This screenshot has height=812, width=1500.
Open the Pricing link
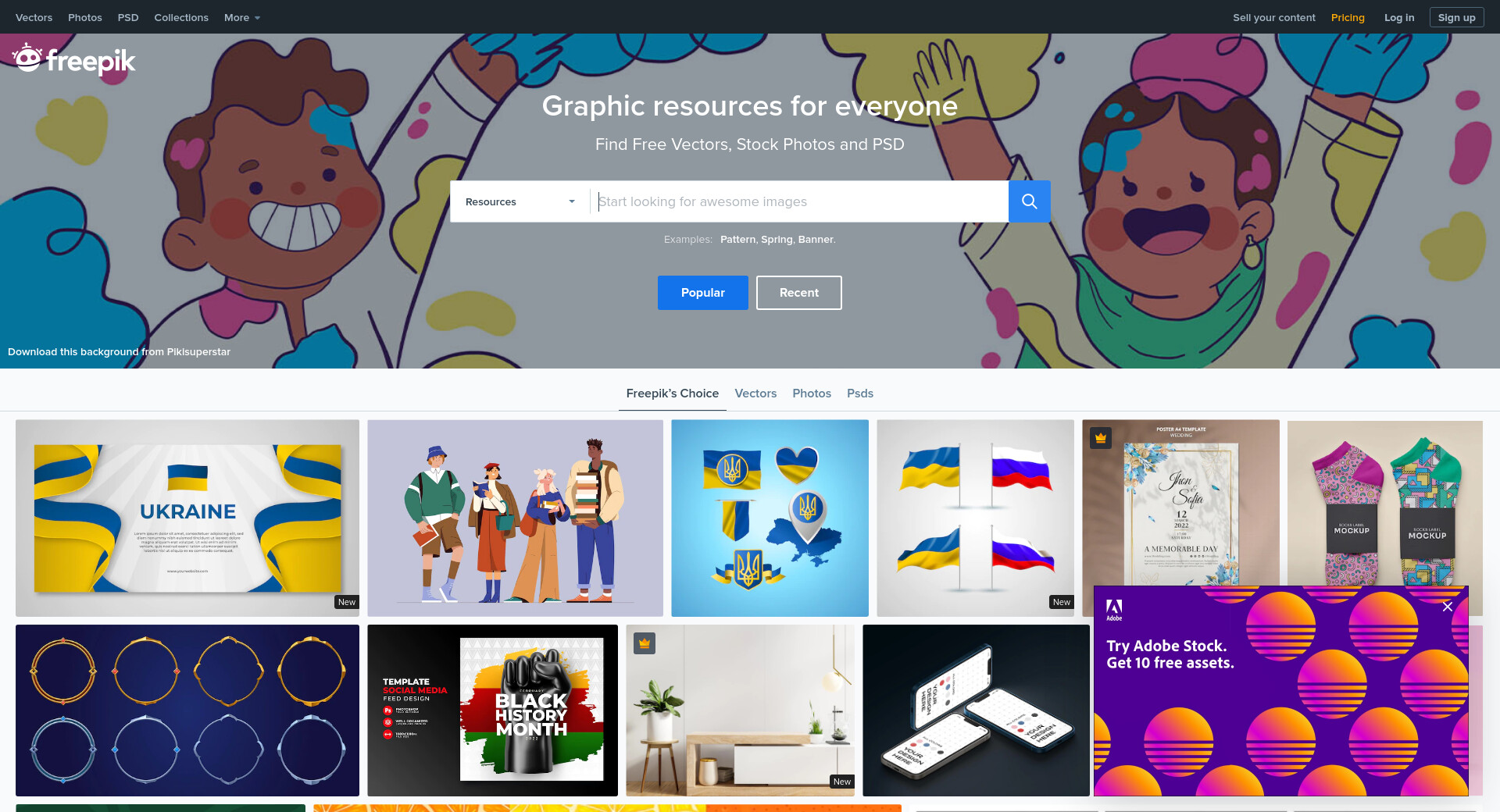tap(1348, 17)
